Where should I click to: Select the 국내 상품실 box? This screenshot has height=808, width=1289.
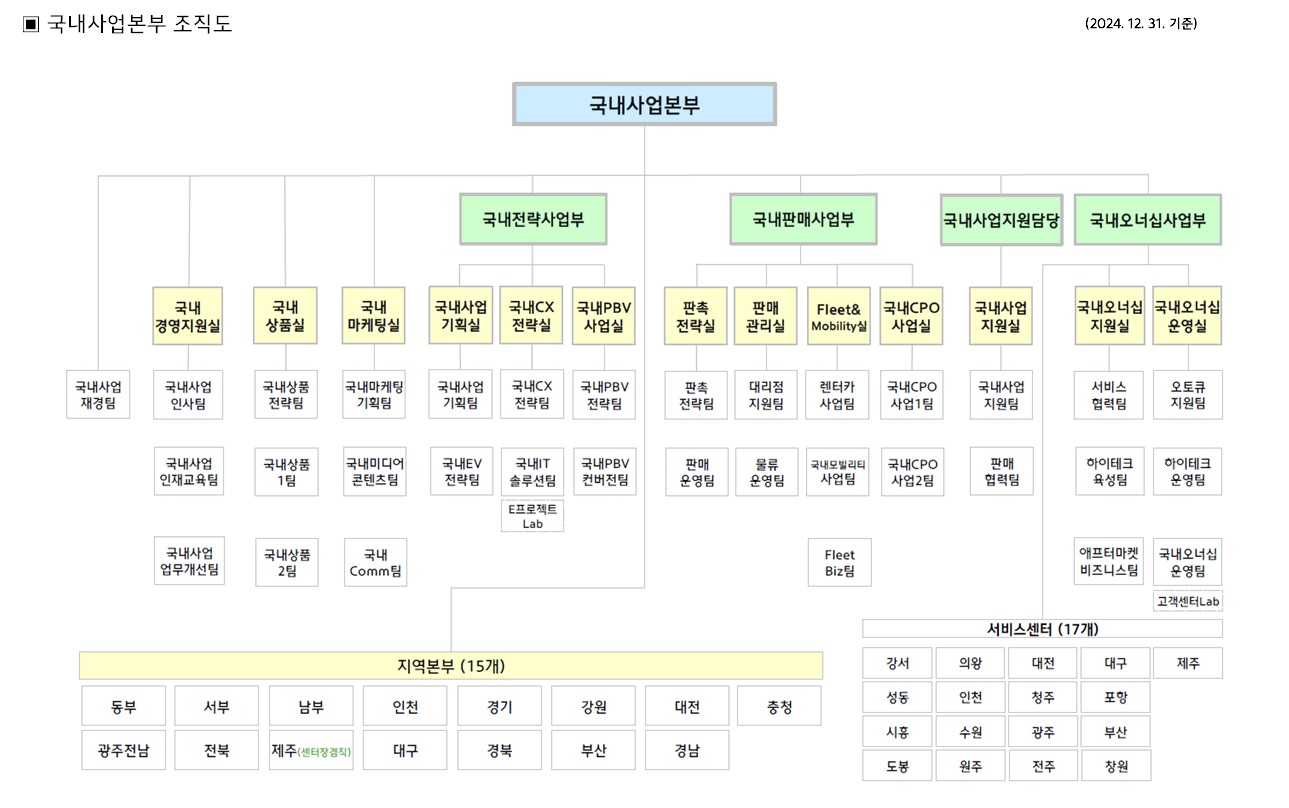coord(285,316)
